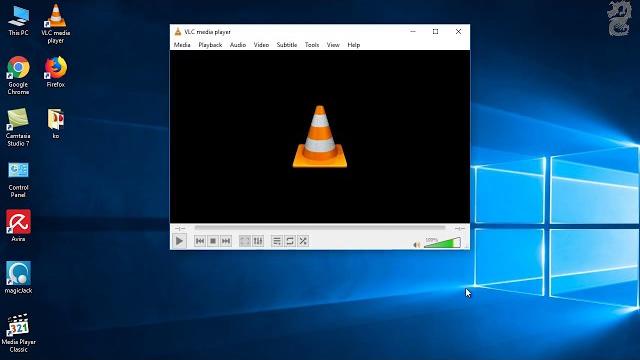The height and width of the screenshot is (360, 640).
Task: Select Camtasia Studio 7 desktop icon
Action: coord(18,127)
